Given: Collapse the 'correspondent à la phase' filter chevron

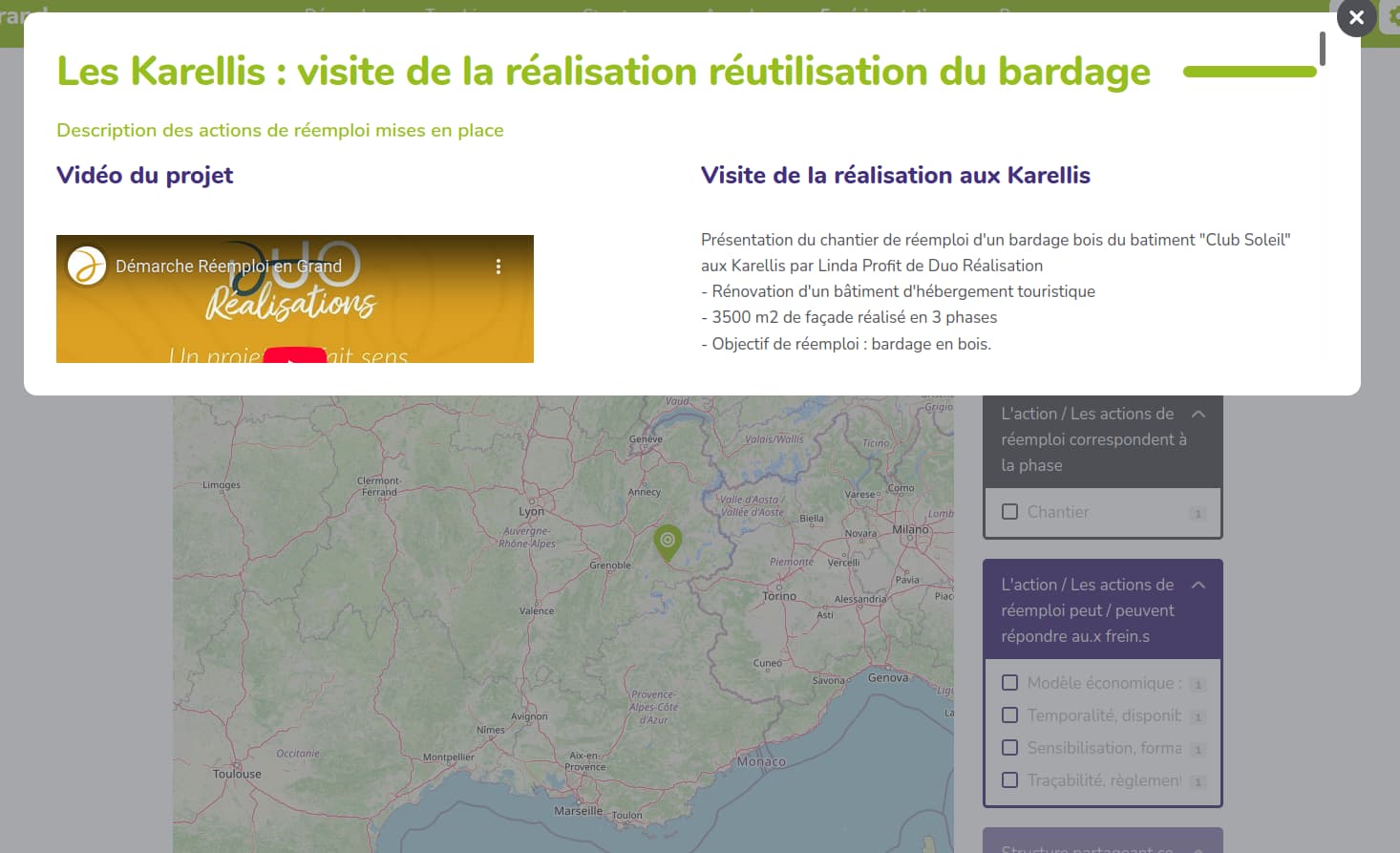Looking at the screenshot, I should [1198, 415].
